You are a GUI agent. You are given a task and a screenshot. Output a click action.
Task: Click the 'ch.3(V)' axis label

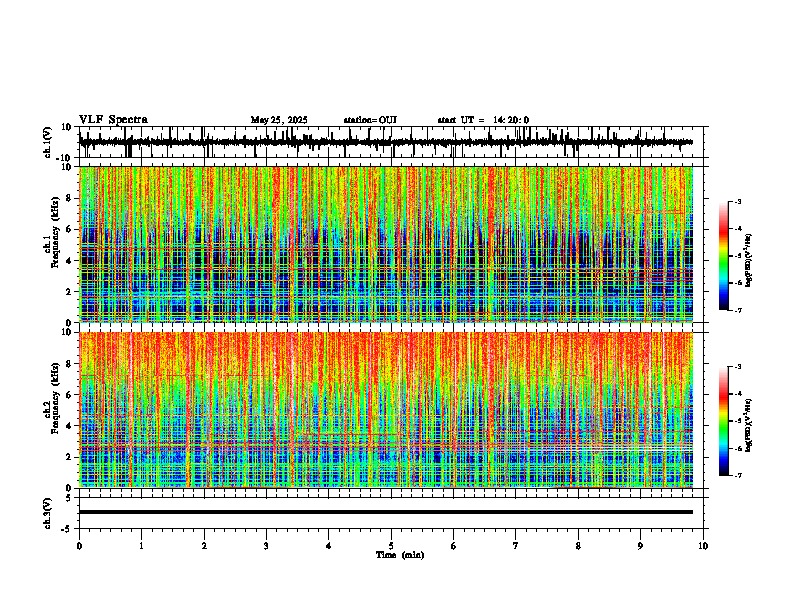[x=48, y=514]
